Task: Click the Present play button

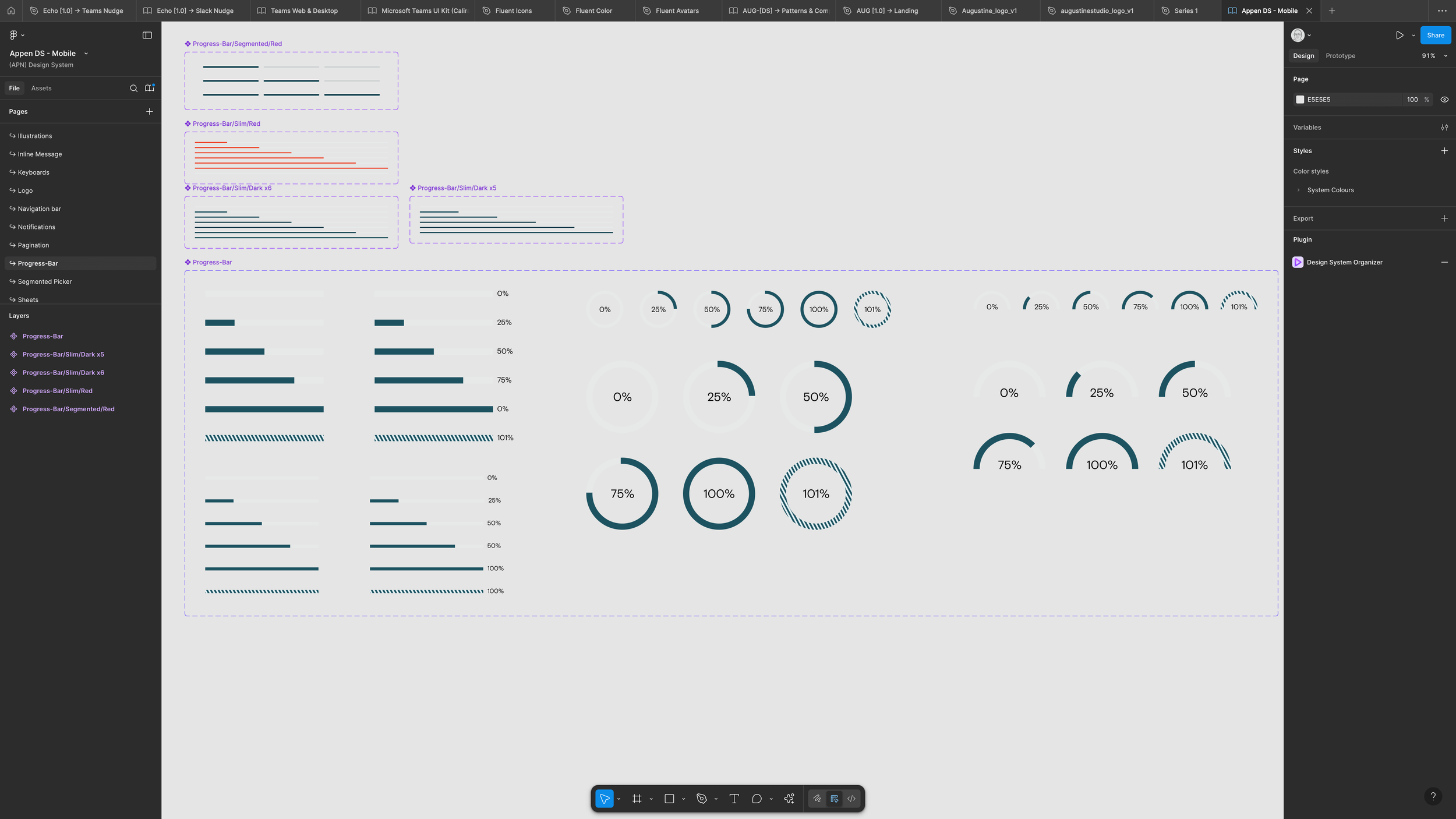Action: click(1399, 35)
